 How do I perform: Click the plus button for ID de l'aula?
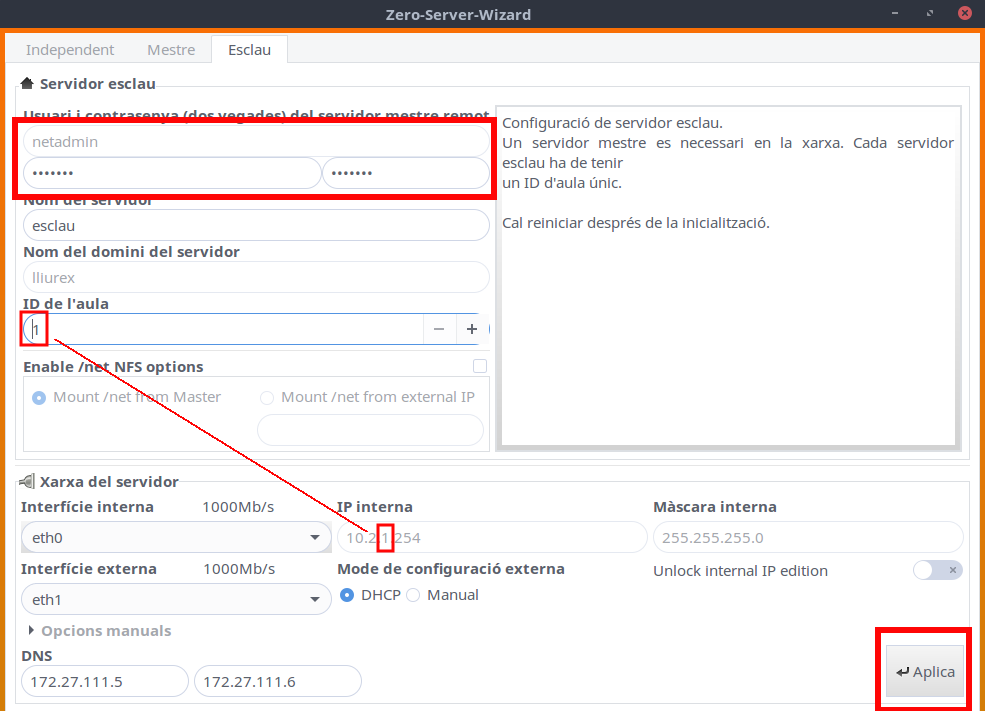pyautogui.click(x=471, y=329)
